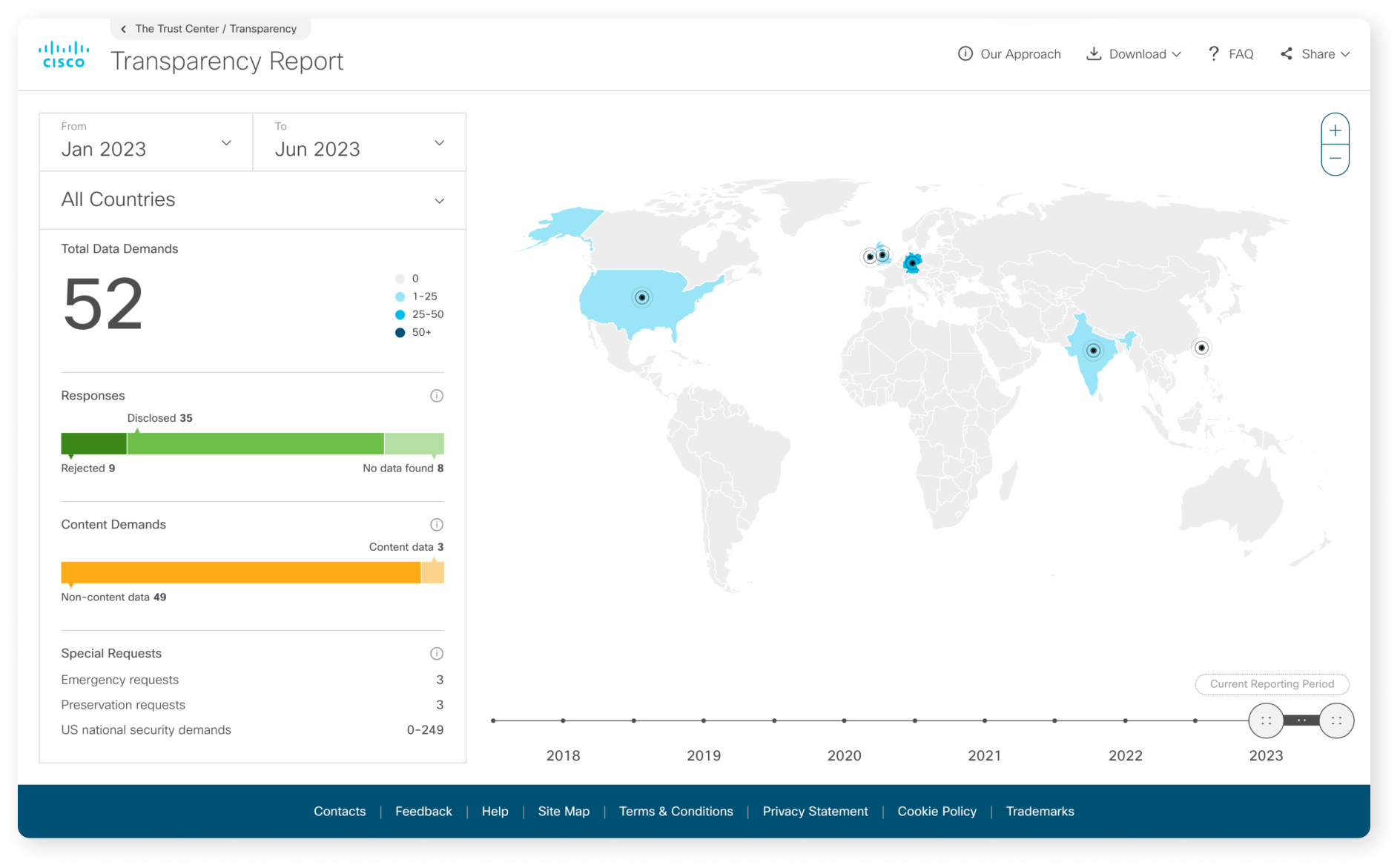The height and width of the screenshot is (868, 1400).
Task: Open the Share menu
Action: [x=1316, y=53]
